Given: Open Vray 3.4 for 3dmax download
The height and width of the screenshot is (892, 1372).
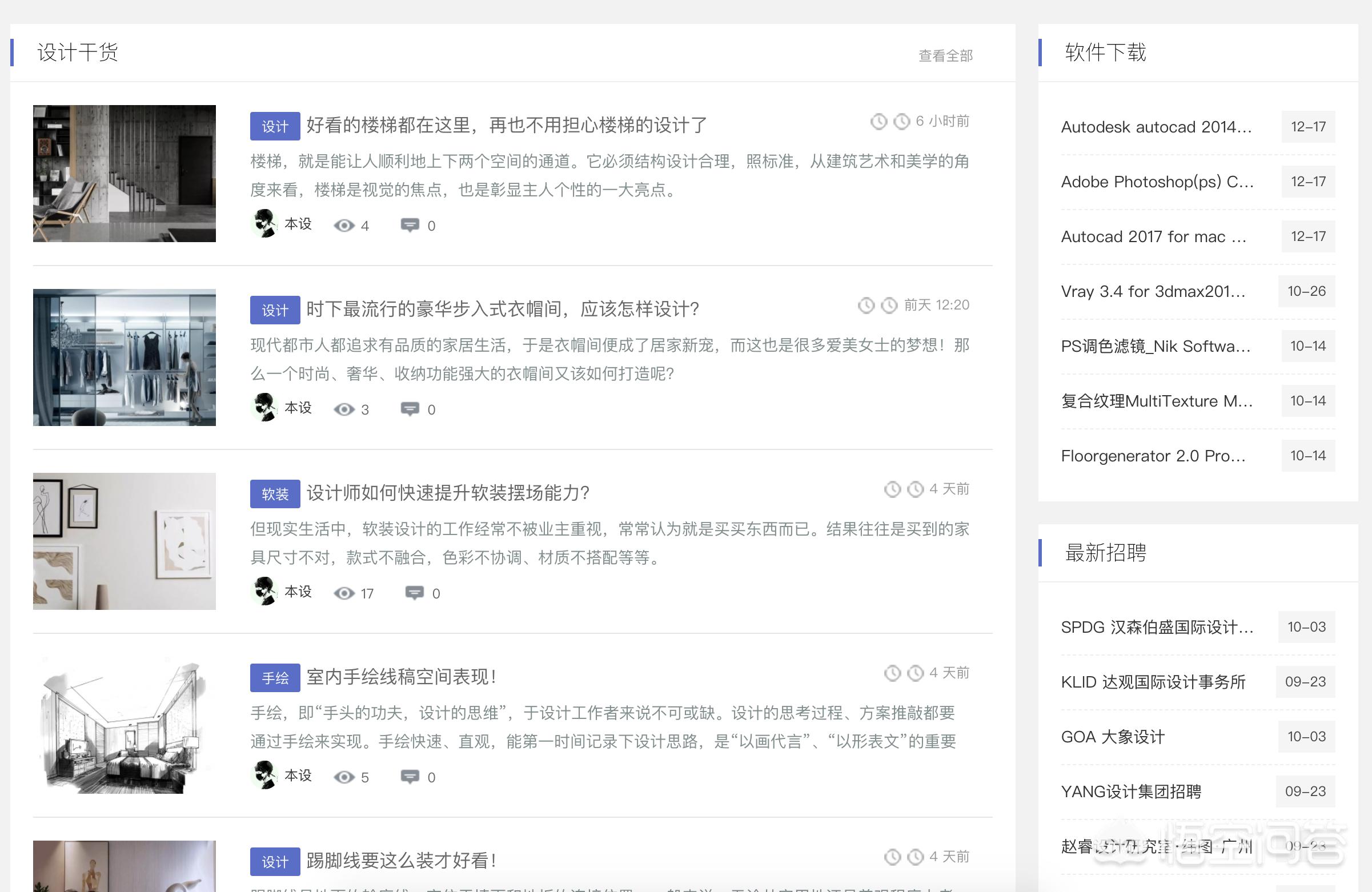Looking at the screenshot, I should pyautogui.click(x=1153, y=291).
